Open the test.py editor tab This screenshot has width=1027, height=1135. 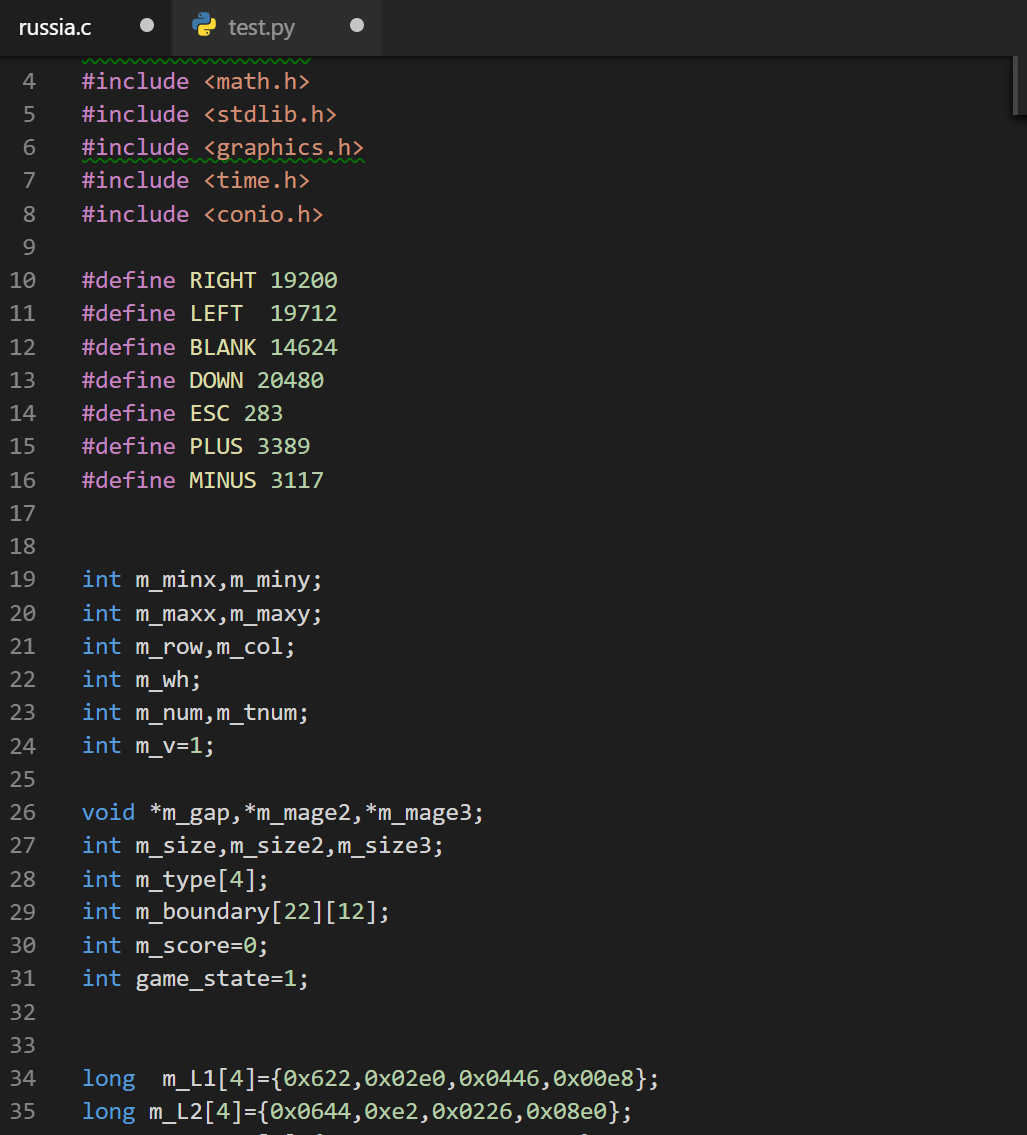coord(261,27)
